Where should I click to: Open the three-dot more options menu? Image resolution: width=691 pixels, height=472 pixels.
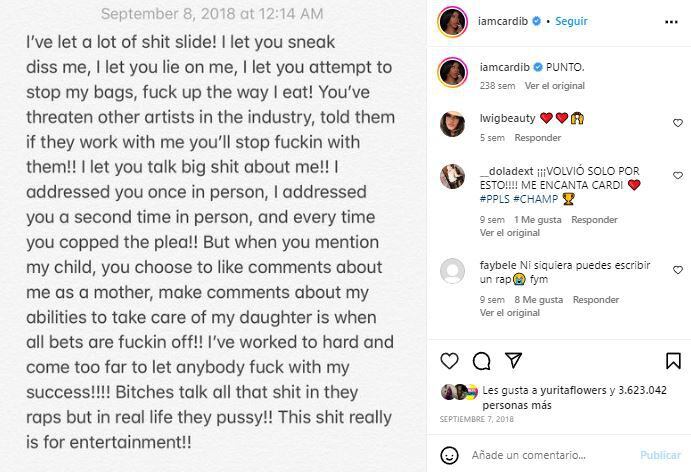pyautogui.click(x=670, y=21)
